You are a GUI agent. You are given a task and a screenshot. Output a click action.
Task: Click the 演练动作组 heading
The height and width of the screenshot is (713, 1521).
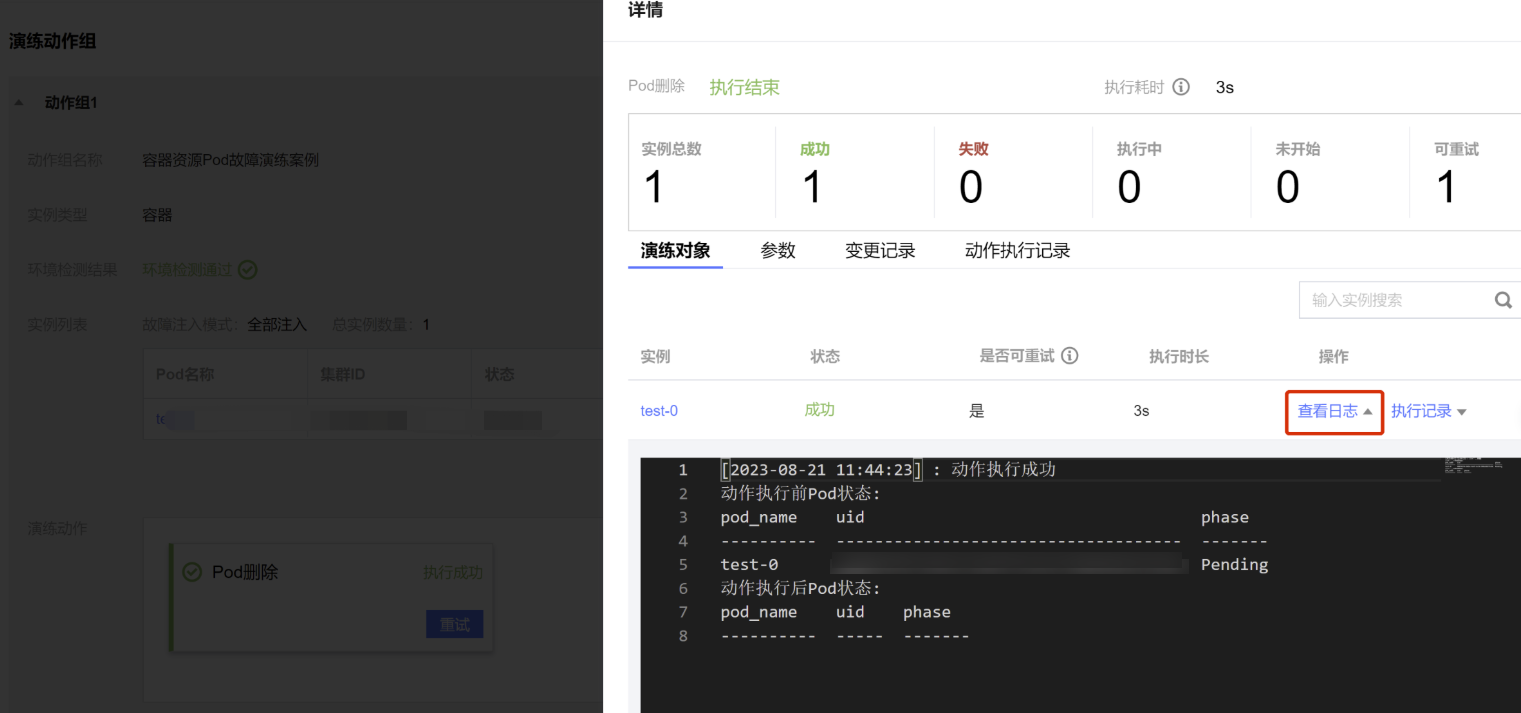(52, 41)
